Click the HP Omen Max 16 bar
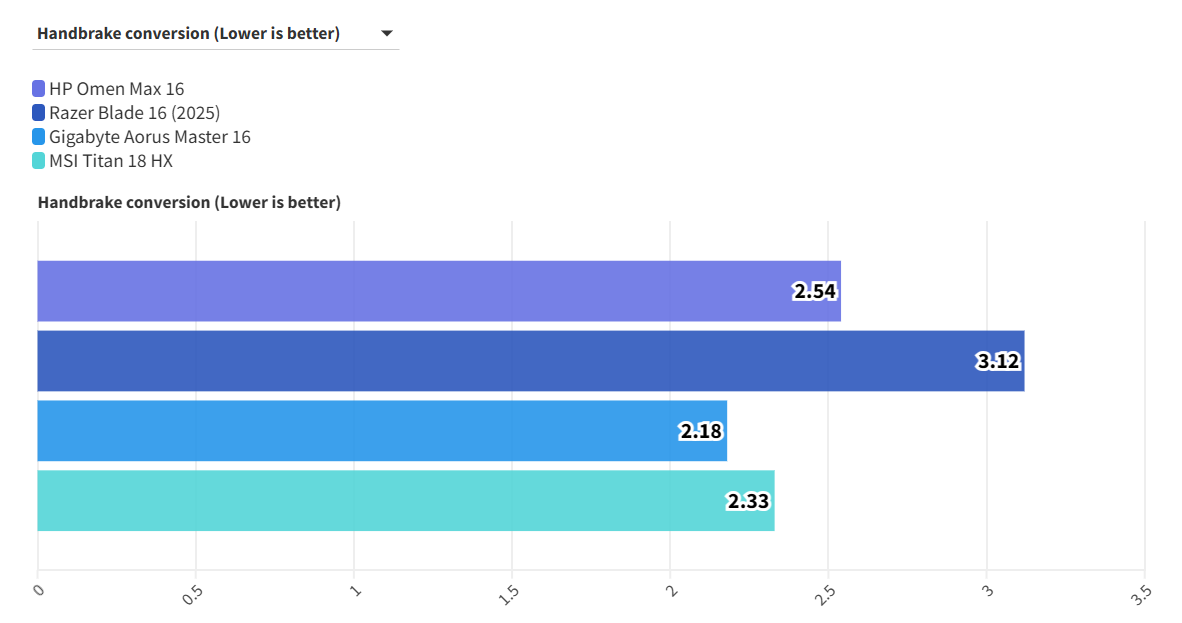Viewport: 1182px width, 623px height. [x=400, y=291]
